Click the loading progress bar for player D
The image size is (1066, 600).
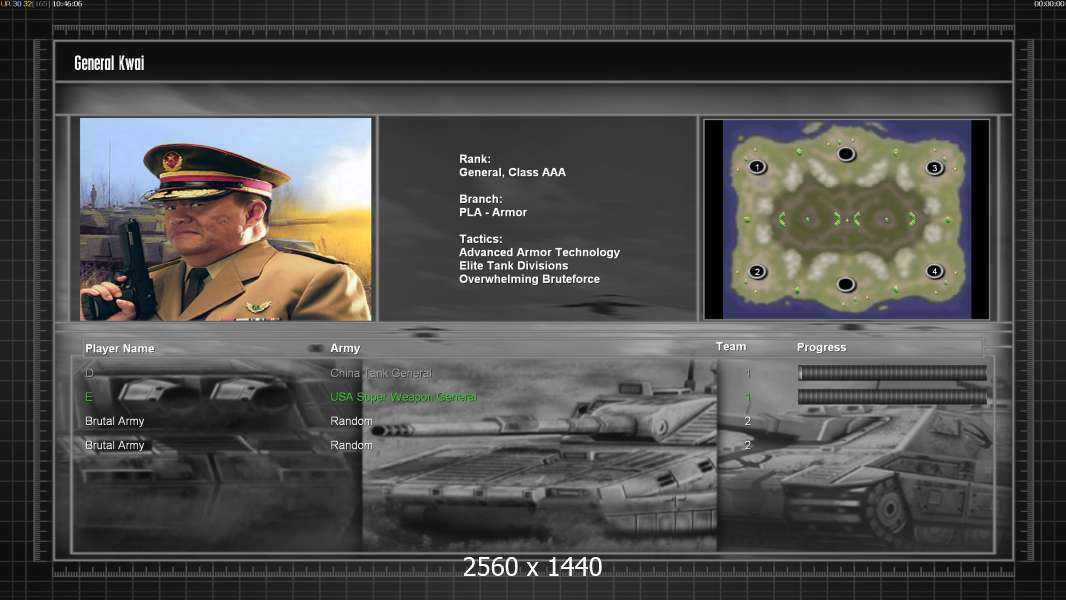coord(892,372)
